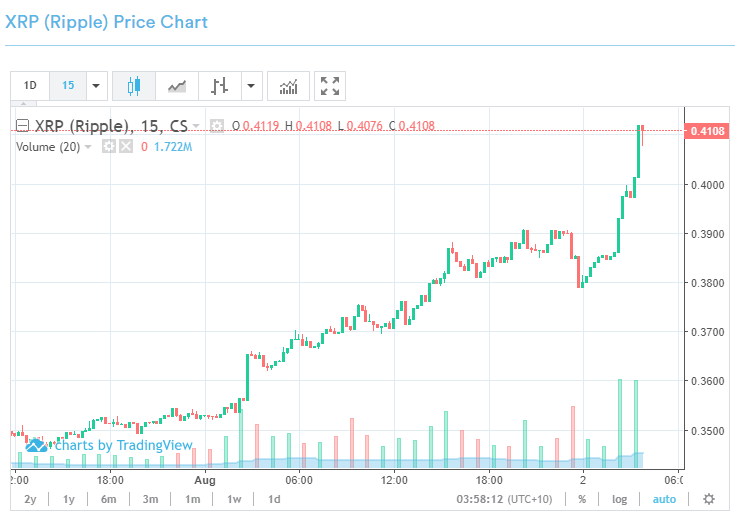Select the 1D interval tab
This screenshot has width=742, height=521.
(30, 86)
